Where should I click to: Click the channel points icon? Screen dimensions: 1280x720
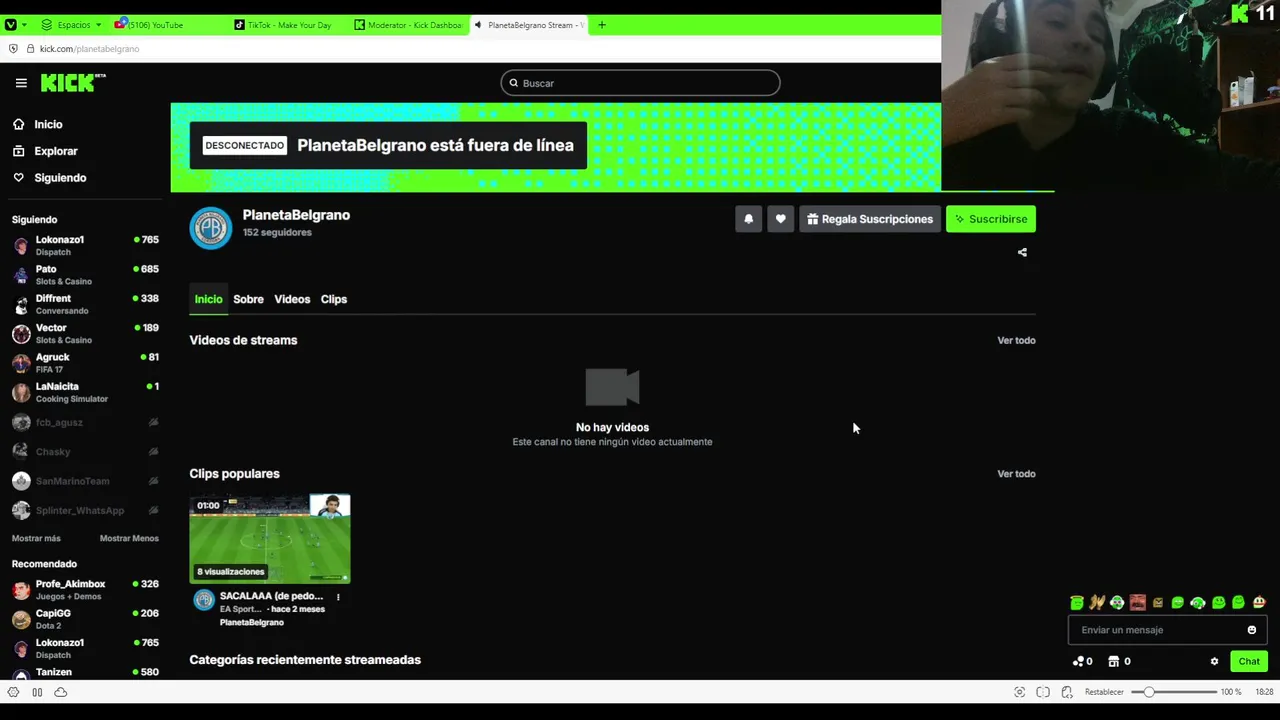pyautogui.click(x=1078, y=661)
